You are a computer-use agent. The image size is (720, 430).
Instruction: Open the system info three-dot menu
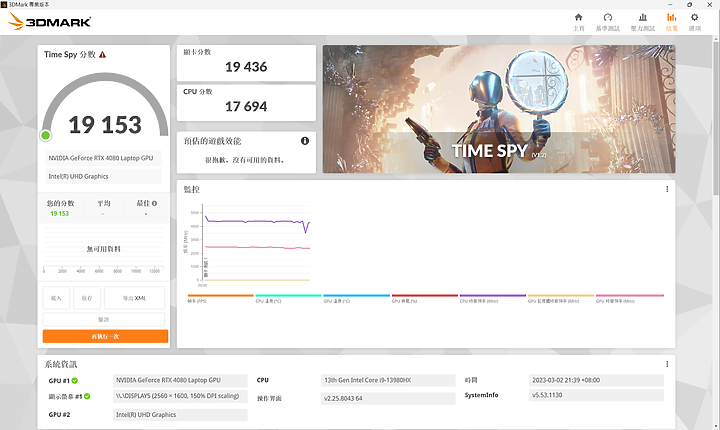[667, 364]
